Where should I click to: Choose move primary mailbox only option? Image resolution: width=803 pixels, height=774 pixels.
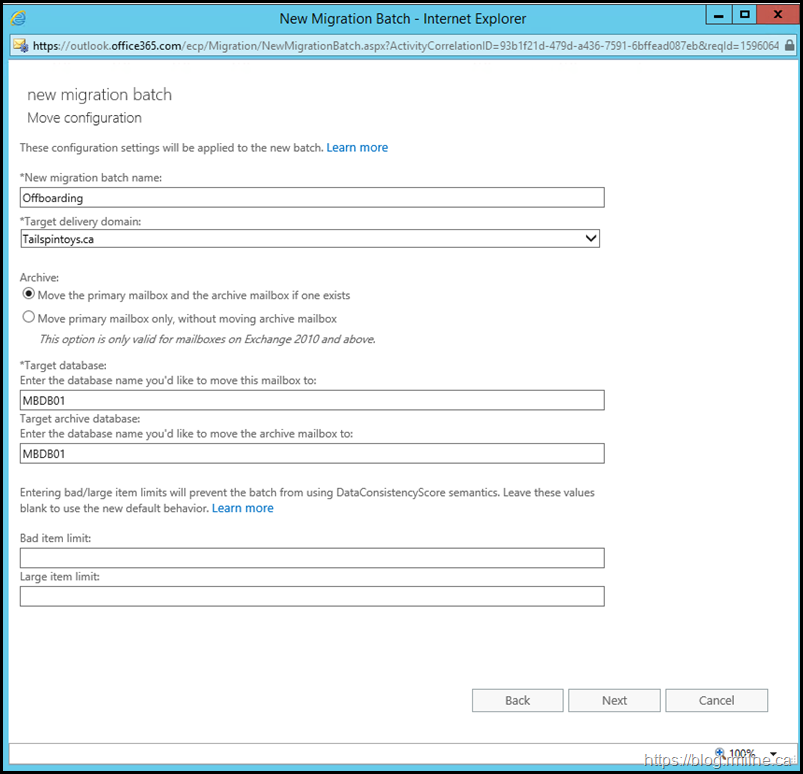pos(29,317)
